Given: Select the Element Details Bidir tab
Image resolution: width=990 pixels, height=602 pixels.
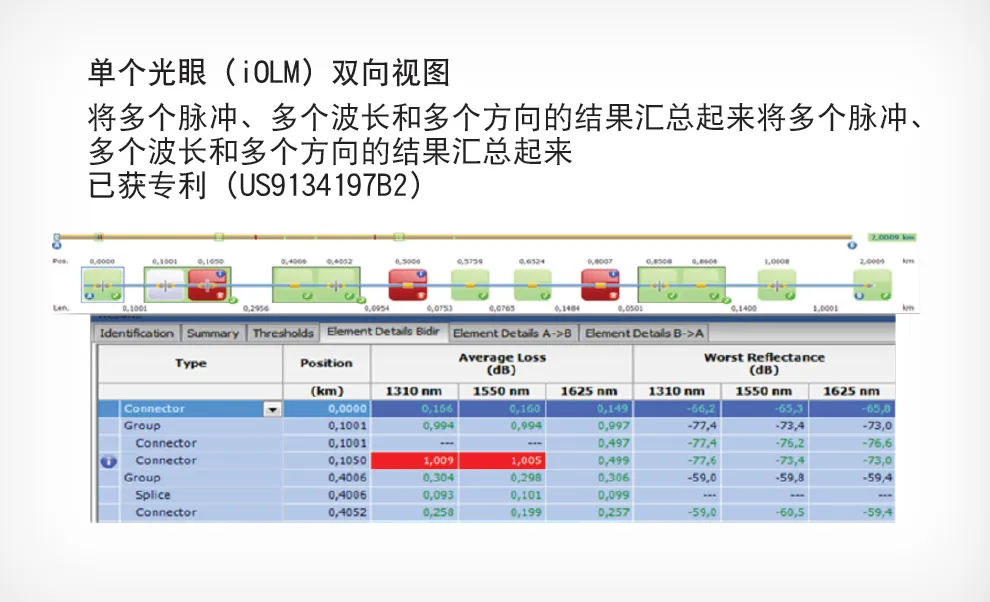Looking at the screenshot, I should pos(383,332).
